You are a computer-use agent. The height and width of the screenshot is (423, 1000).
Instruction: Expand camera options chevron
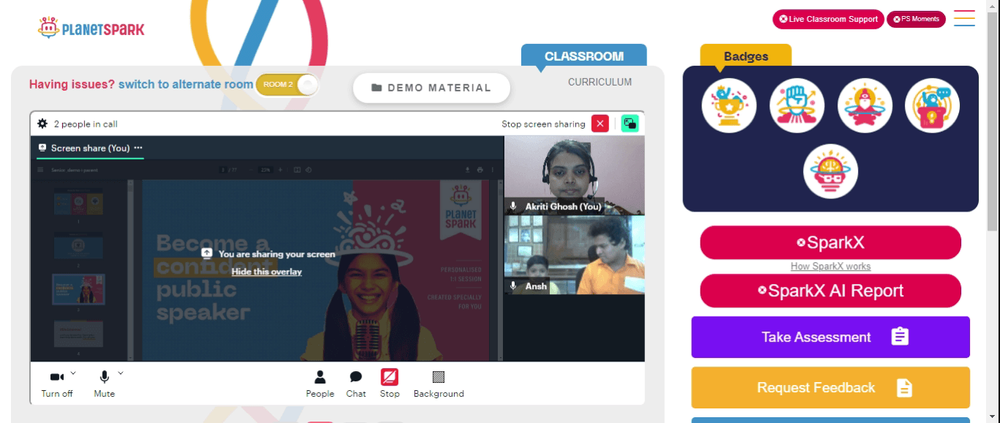click(x=73, y=373)
